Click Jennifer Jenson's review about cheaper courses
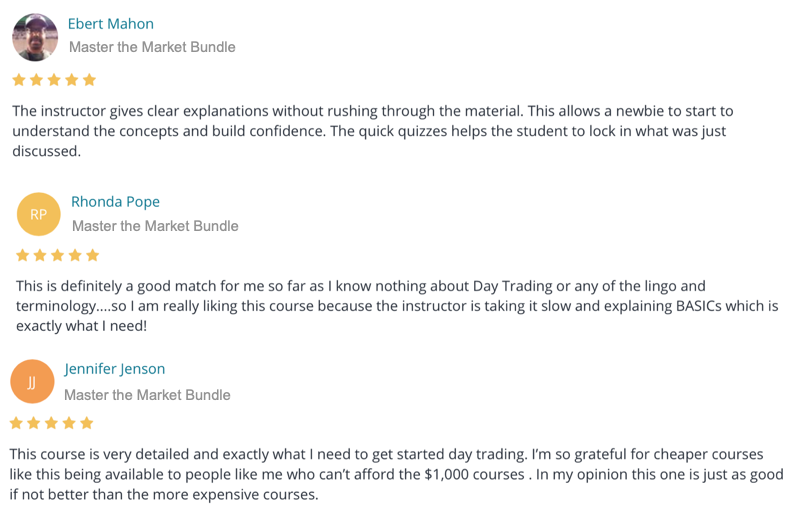 click(396, 474)
